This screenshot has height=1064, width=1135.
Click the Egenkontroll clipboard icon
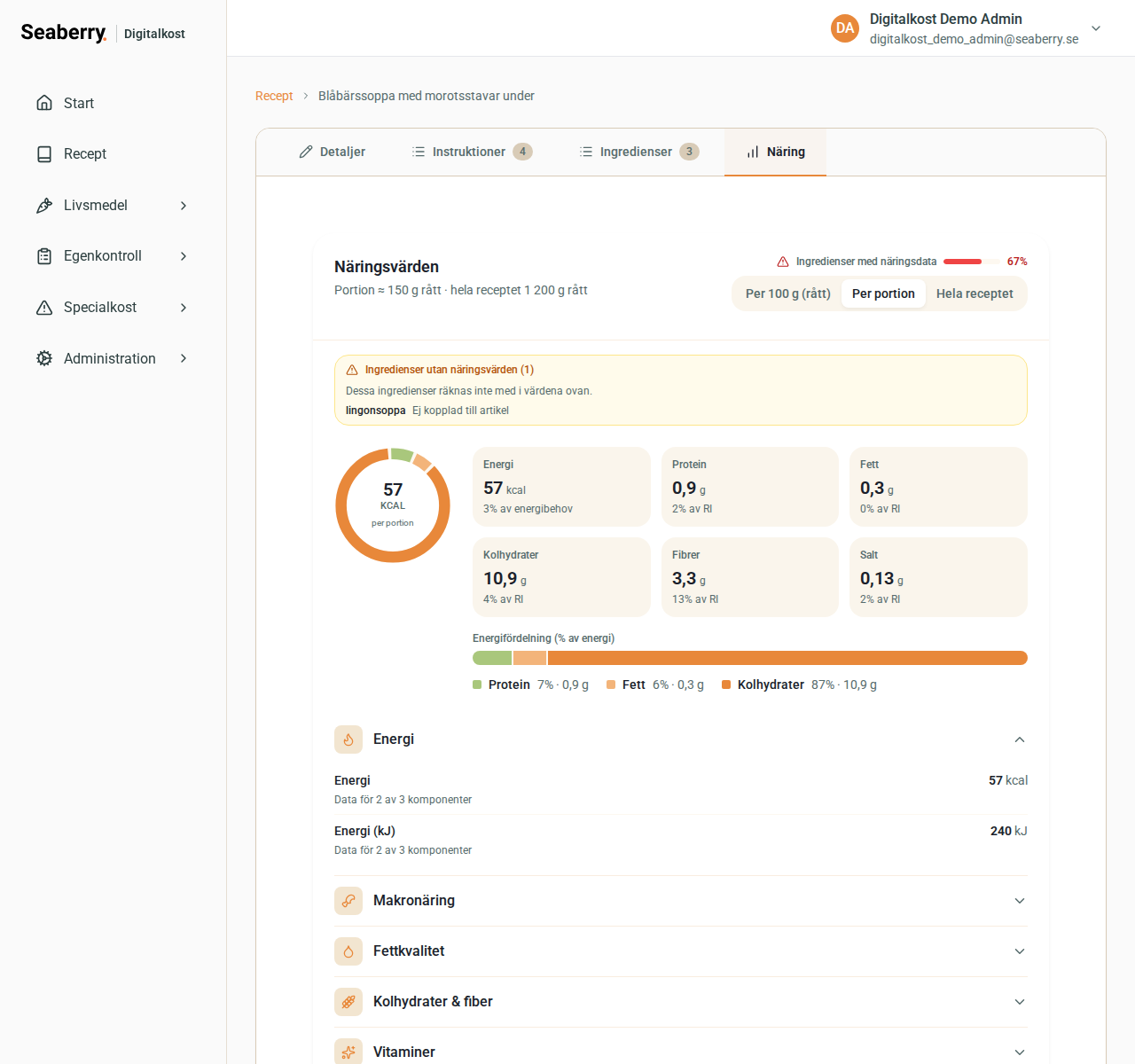44,256
